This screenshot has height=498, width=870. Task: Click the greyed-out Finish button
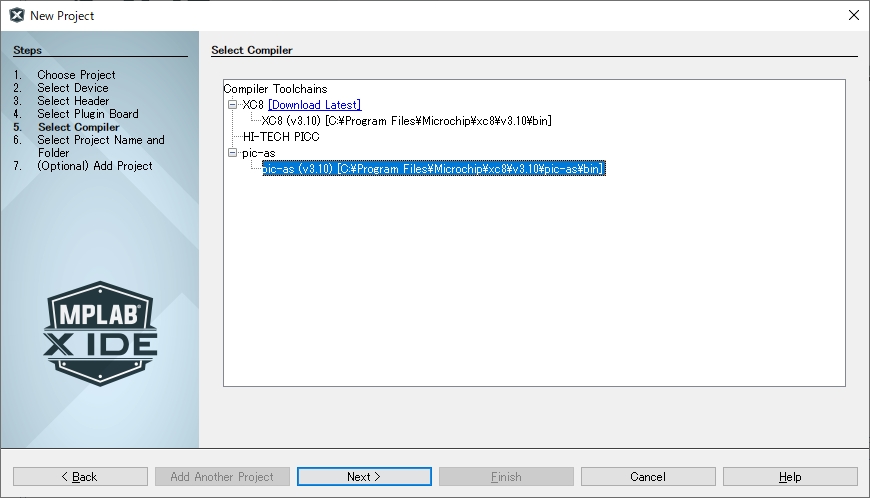pos(506,477)
